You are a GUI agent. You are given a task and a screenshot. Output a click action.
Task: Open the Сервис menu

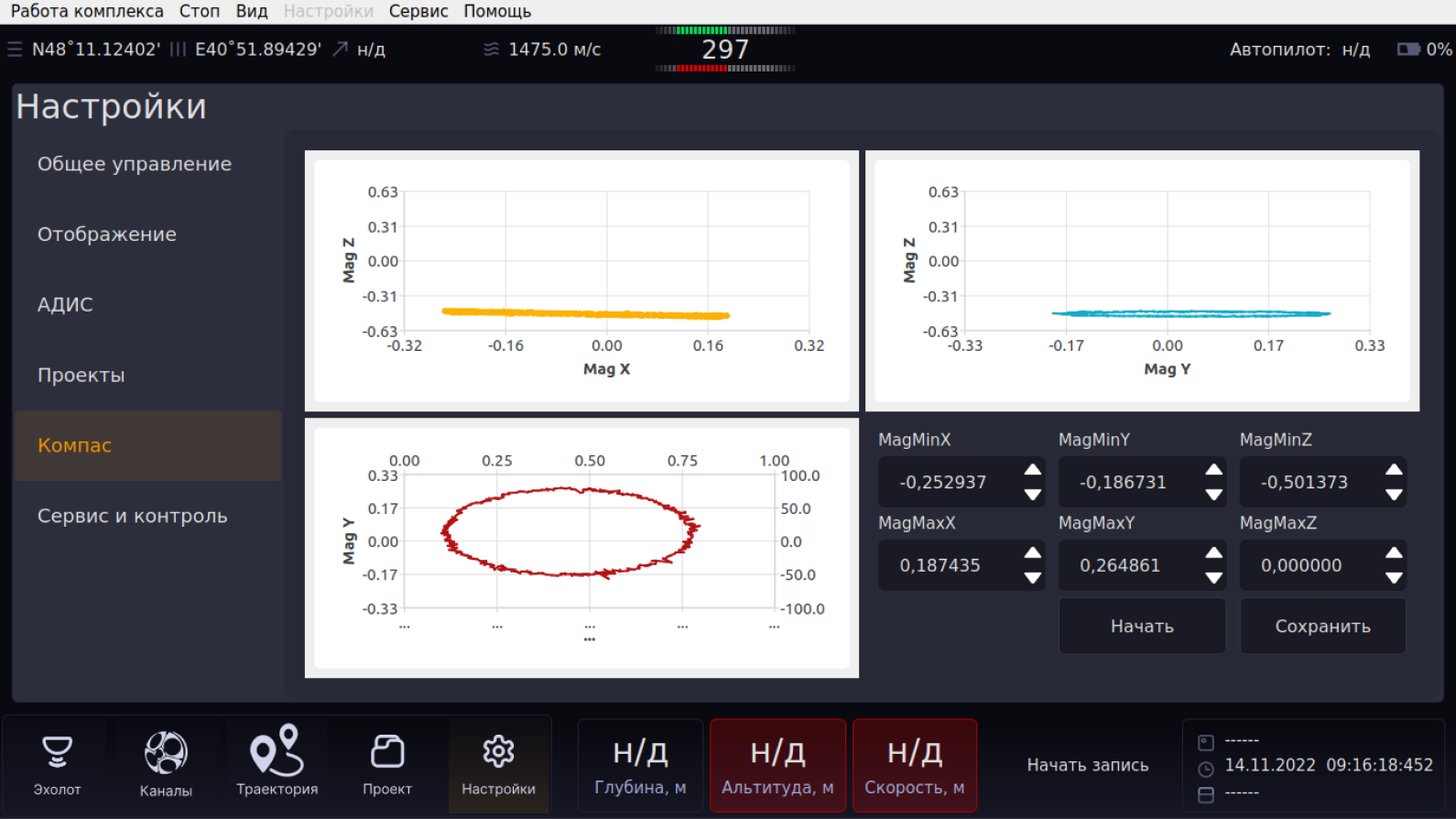coord(418,12)
